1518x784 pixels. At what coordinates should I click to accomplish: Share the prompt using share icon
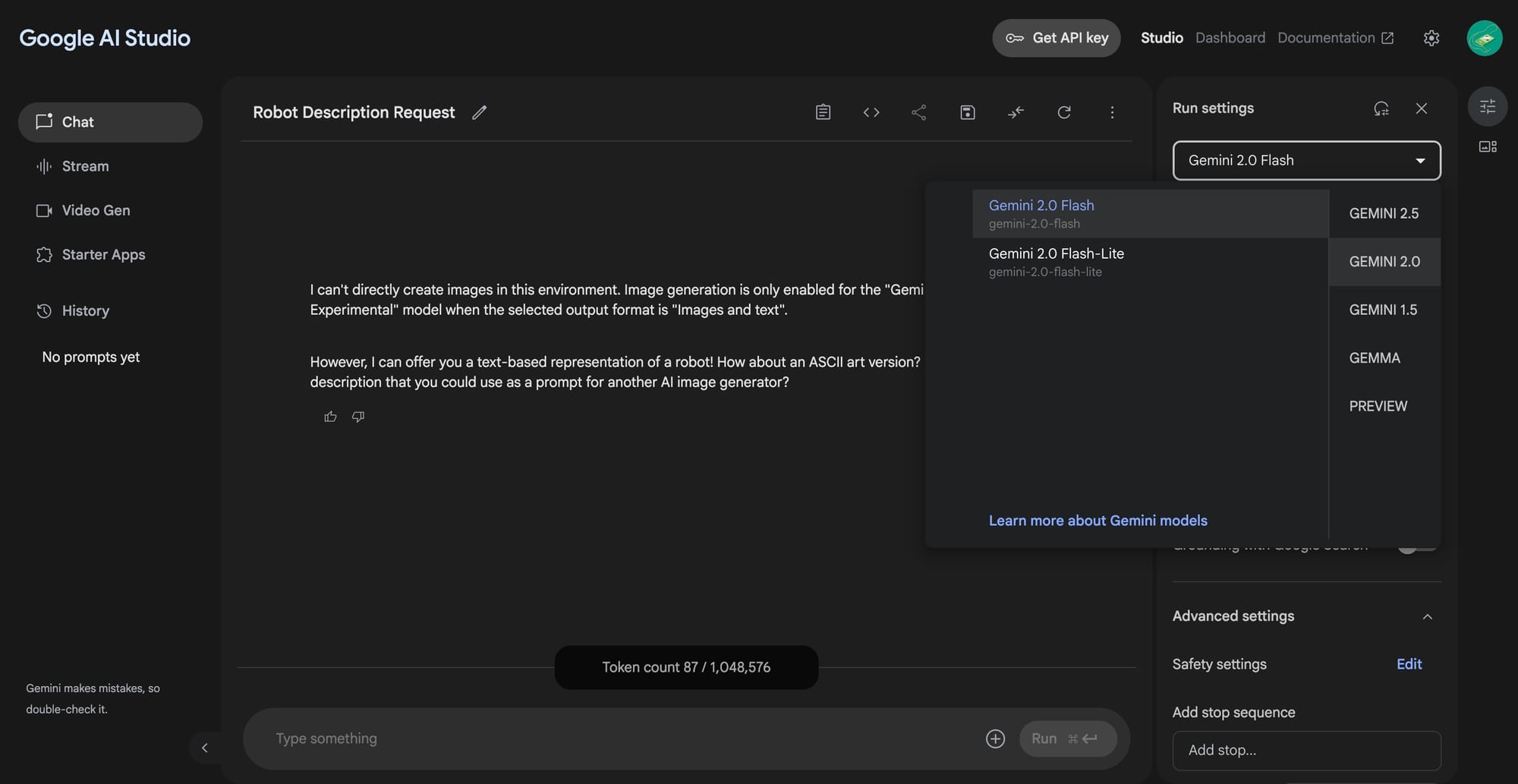click(x=919, y=112)
